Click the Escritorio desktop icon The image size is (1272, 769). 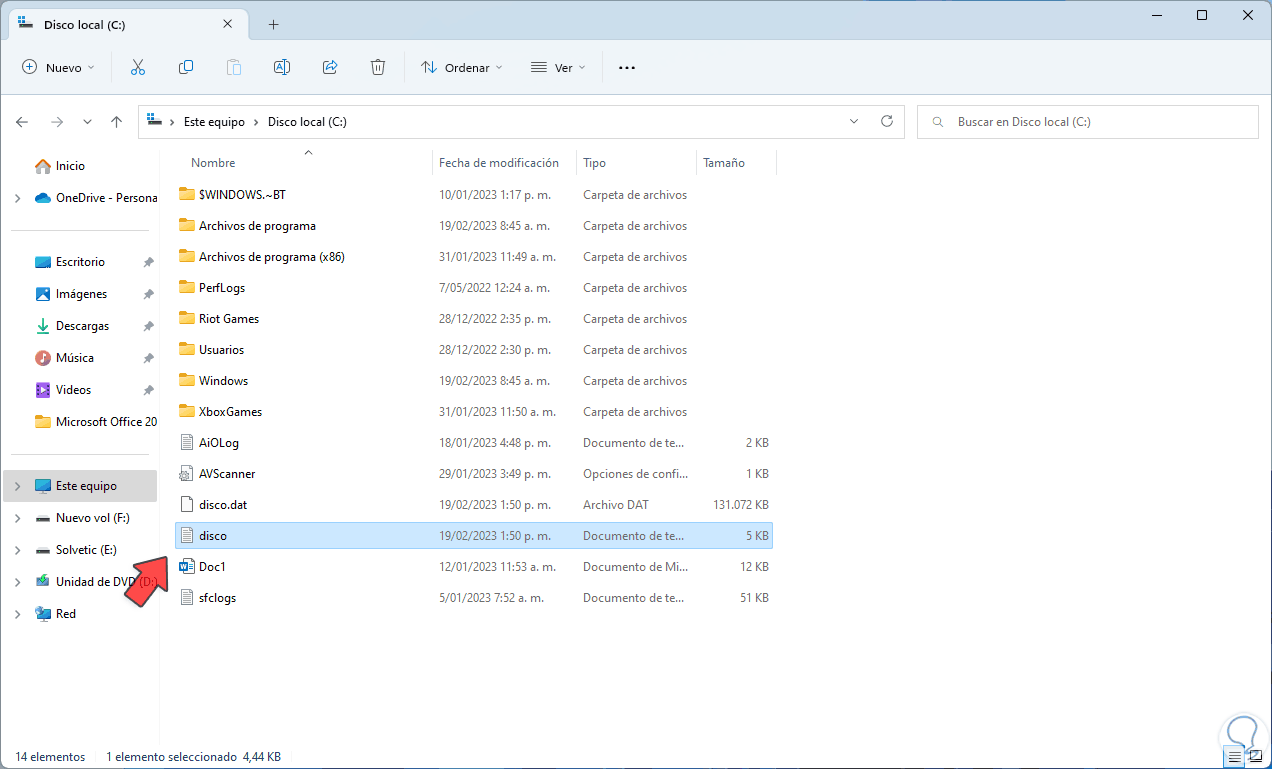point(43,262)
